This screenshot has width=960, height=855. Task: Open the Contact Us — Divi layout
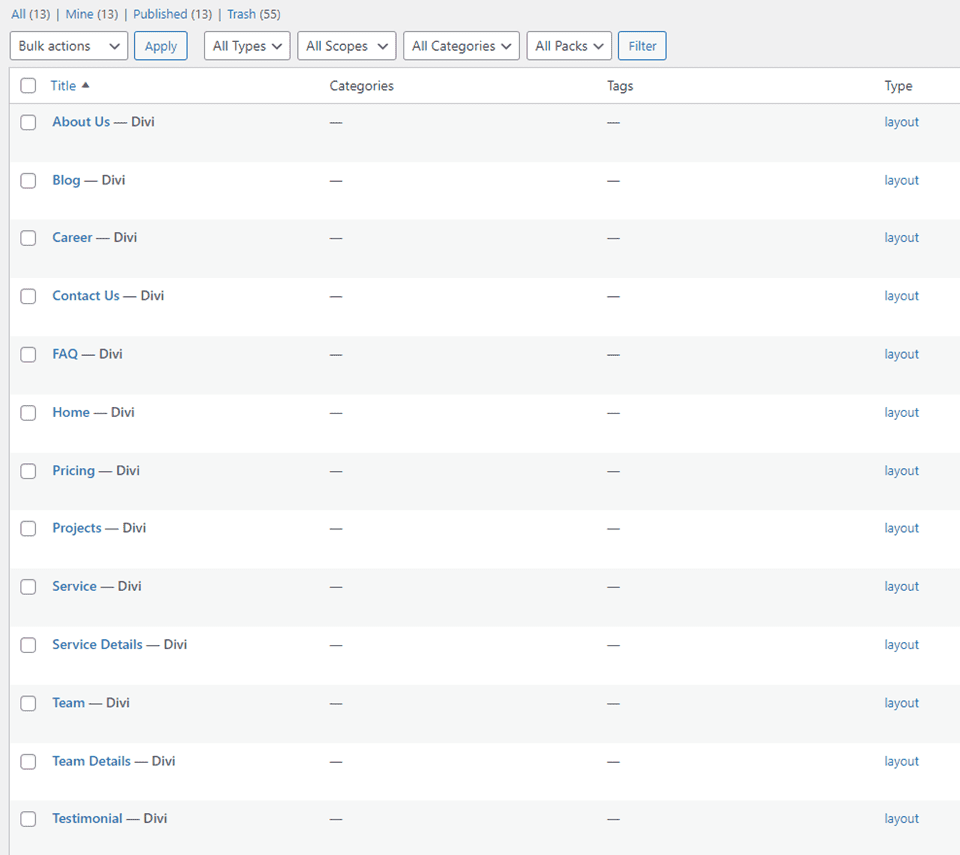click(83, 295)
